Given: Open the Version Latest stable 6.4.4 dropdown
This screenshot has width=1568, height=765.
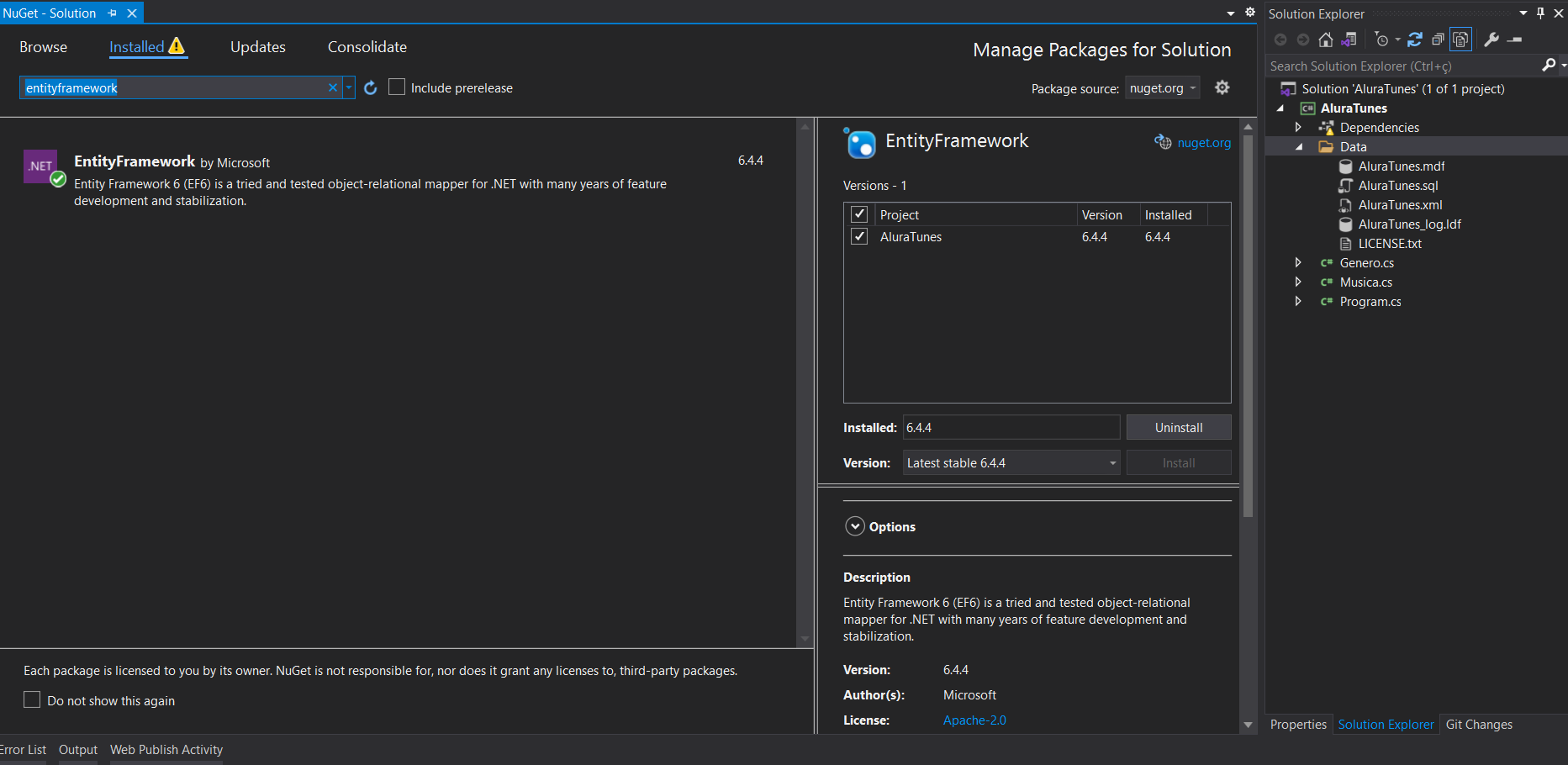Looking at the screenshot, I should pos(1011,463).
